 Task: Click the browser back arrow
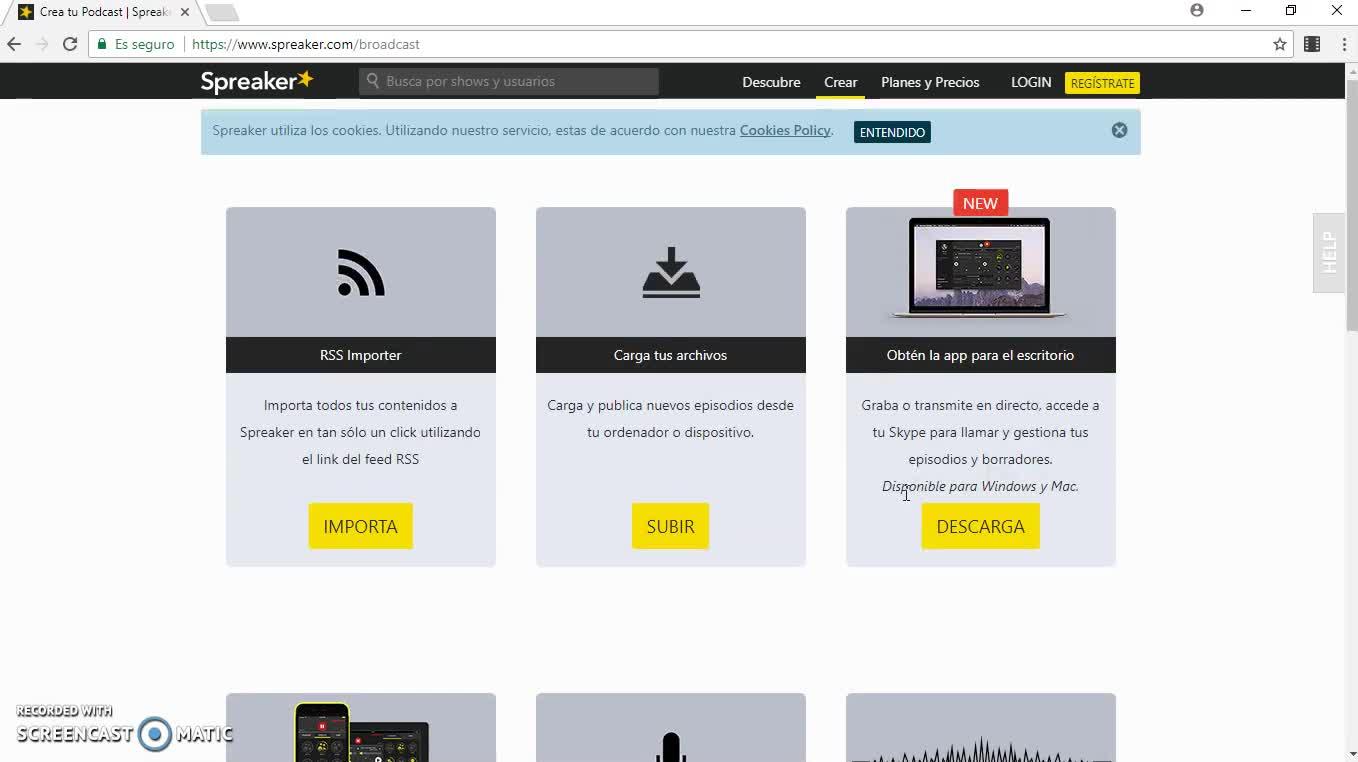(x=14, y=44)
